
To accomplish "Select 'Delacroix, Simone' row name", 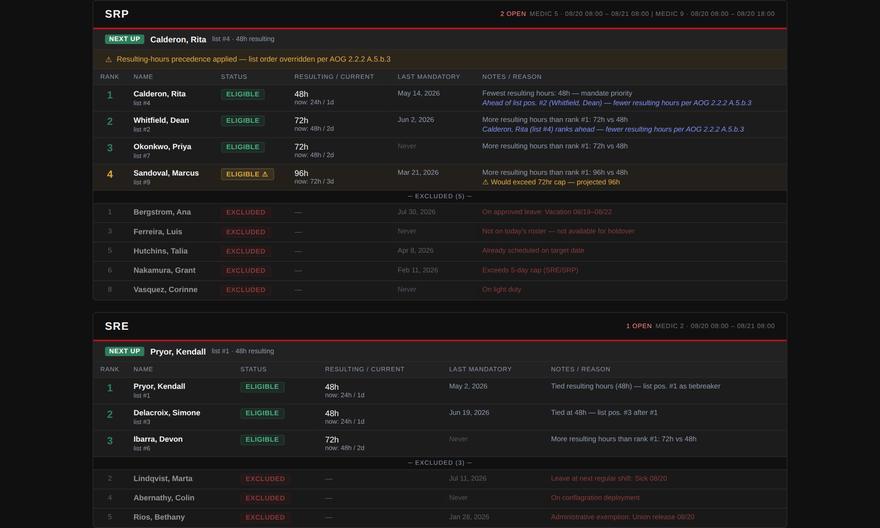I will pos(167,413).
